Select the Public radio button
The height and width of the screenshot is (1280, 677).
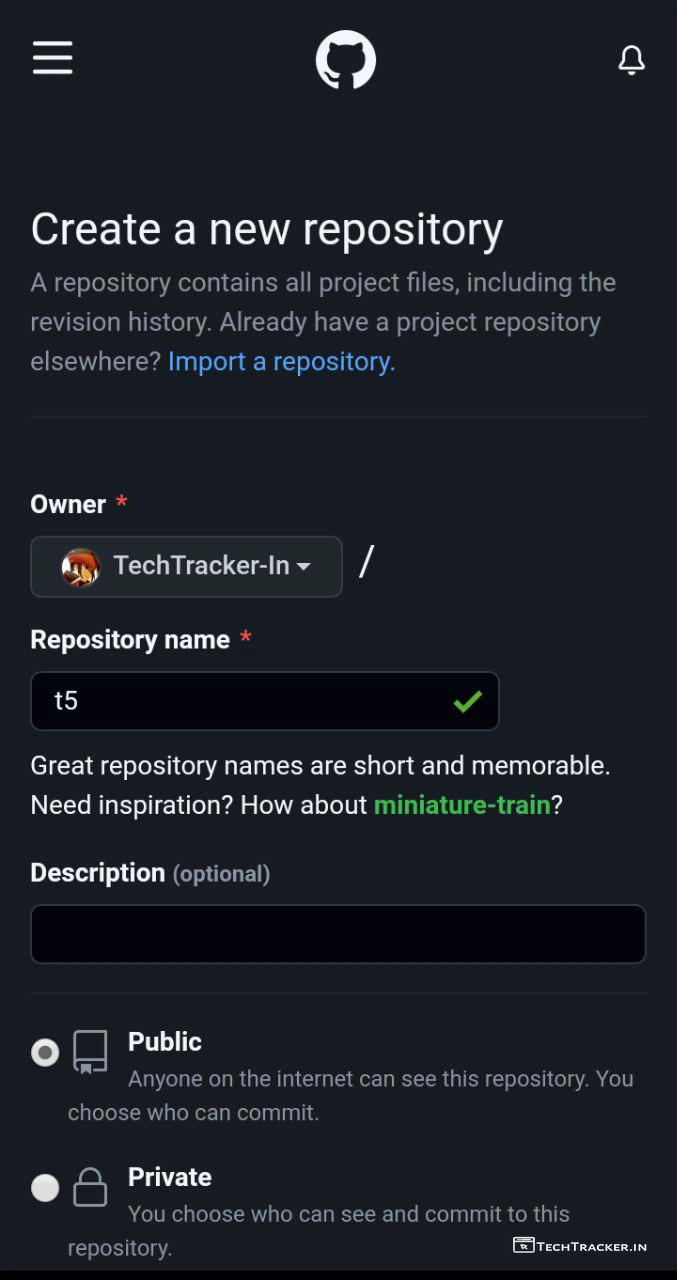click(x=45, y=1053)
